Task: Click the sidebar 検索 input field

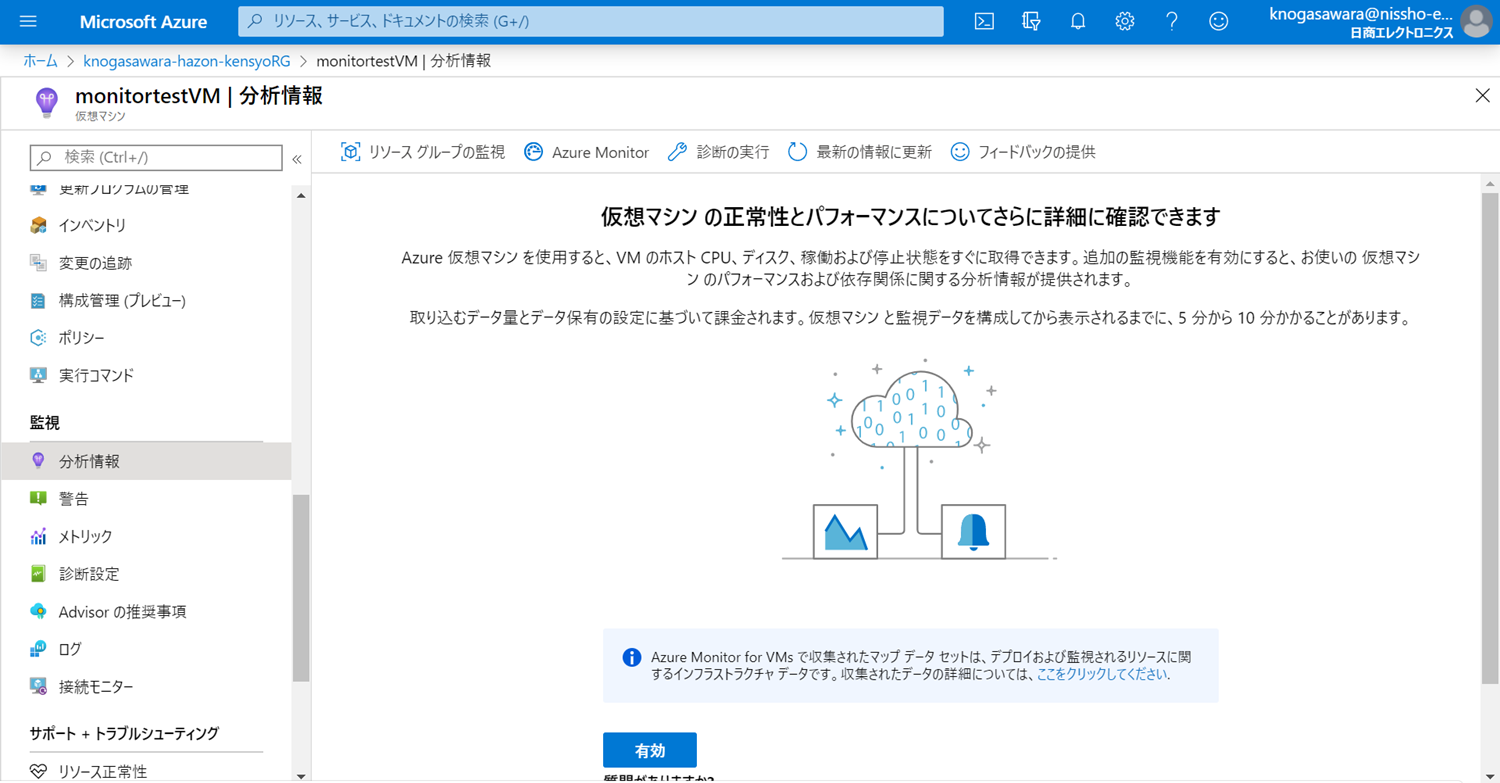Action: [x=157, y=157]
